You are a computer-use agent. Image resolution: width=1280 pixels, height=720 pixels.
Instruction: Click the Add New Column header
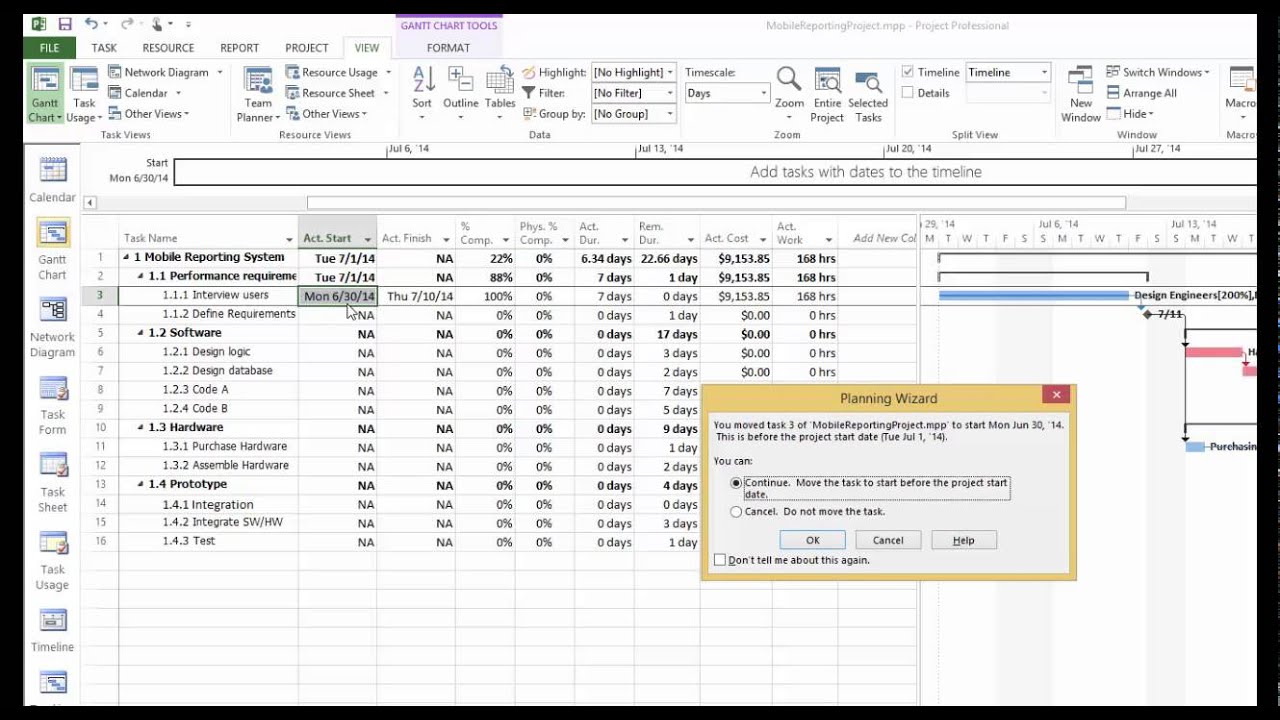coord(884,238)
